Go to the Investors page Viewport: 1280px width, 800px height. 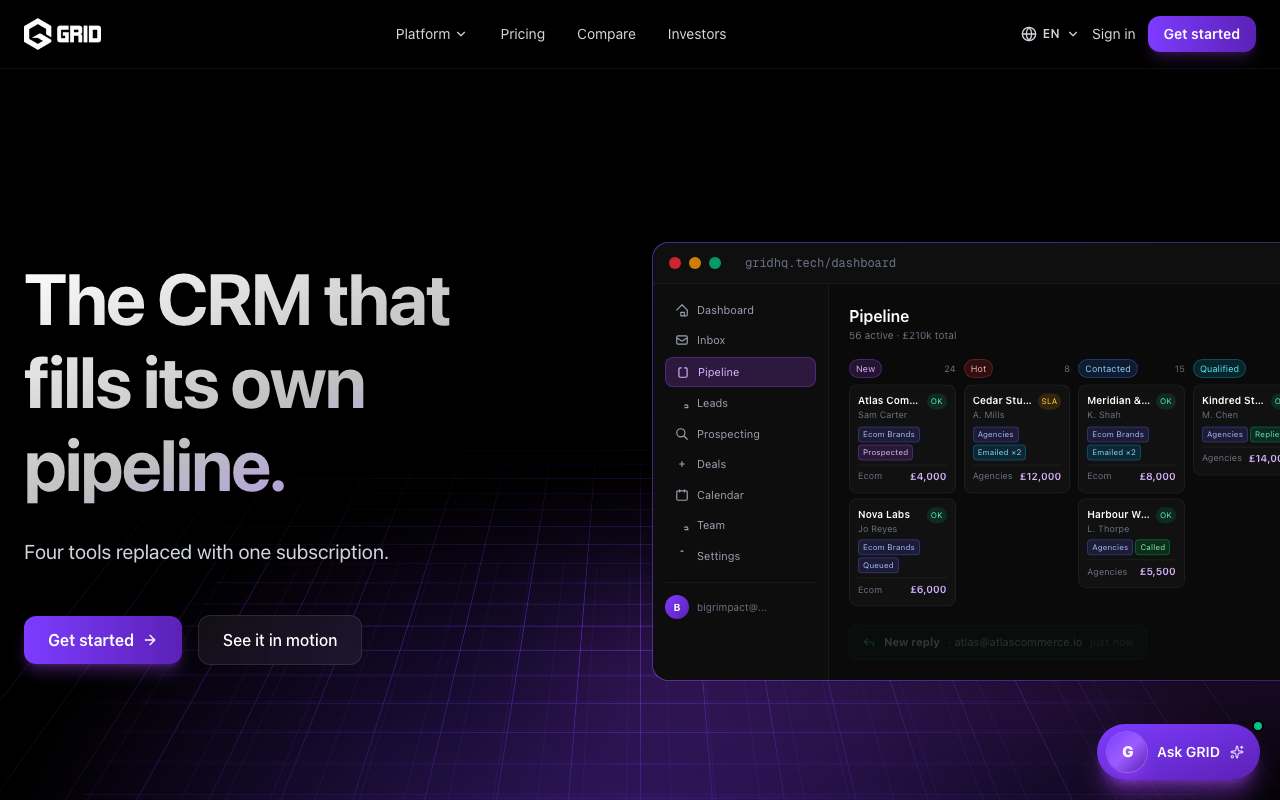(697, 34)
